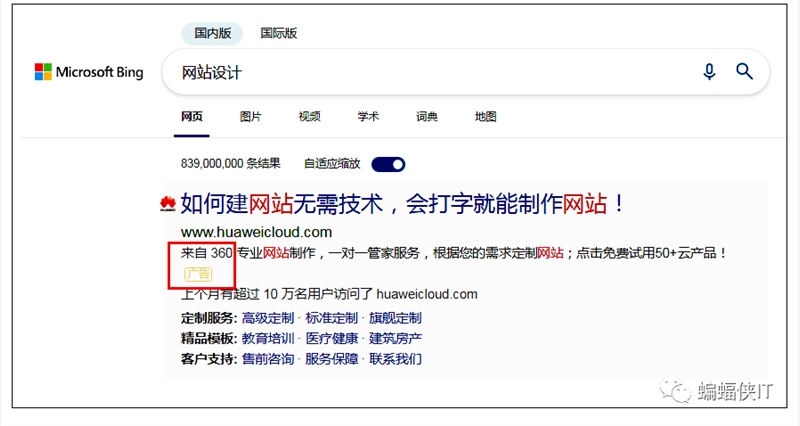The height and width of the screenshot is (426, 800).
Task: Open the 服务保障 support link
Action: [x=332, y=359]
